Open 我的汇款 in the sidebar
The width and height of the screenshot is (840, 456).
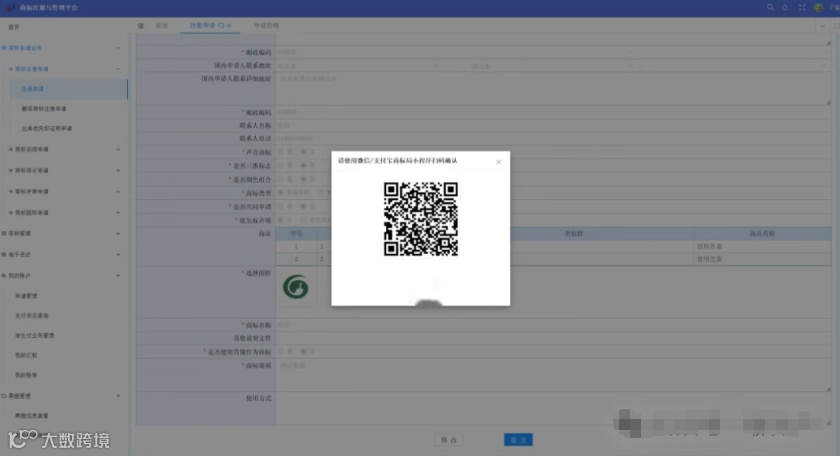pyautogui.click(x=26, y=355)
